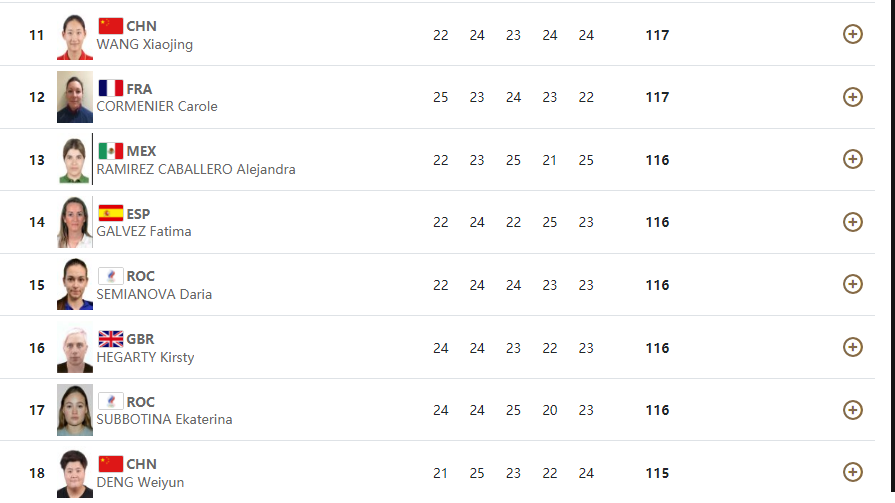
Task: Open GALVEZ Fatima's plus expander
Action: coord(852,222)
